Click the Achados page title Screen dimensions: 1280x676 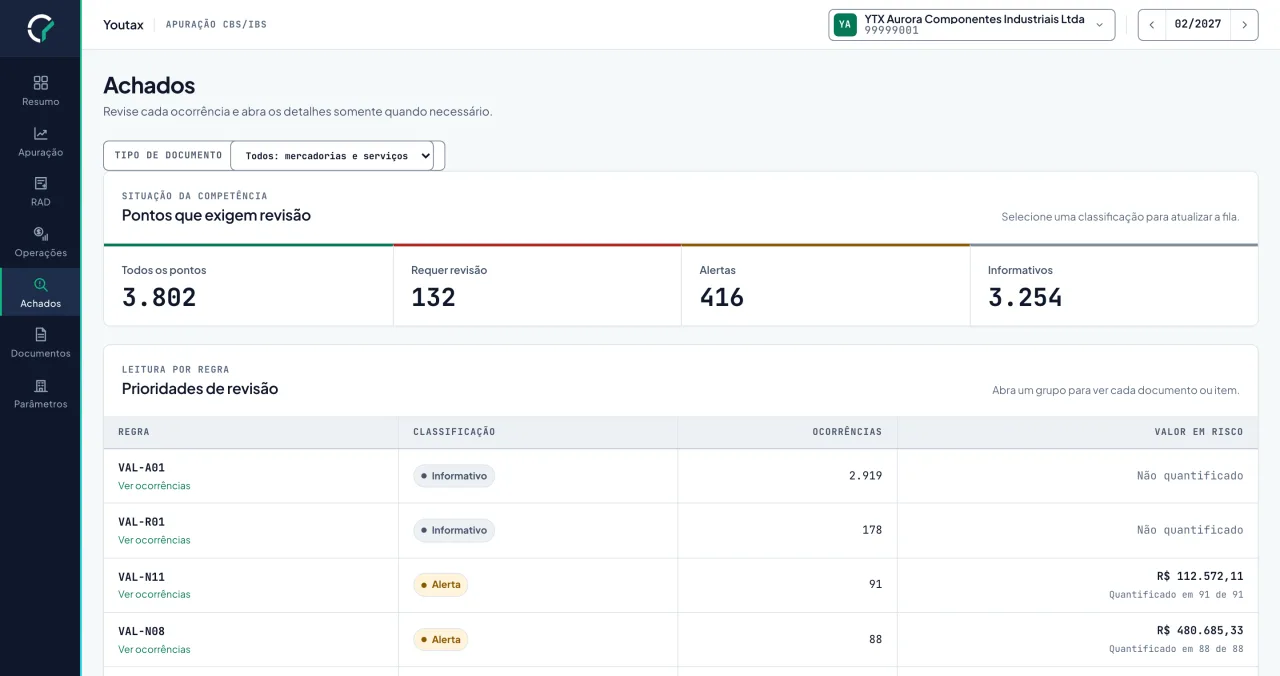click(149, 85)
